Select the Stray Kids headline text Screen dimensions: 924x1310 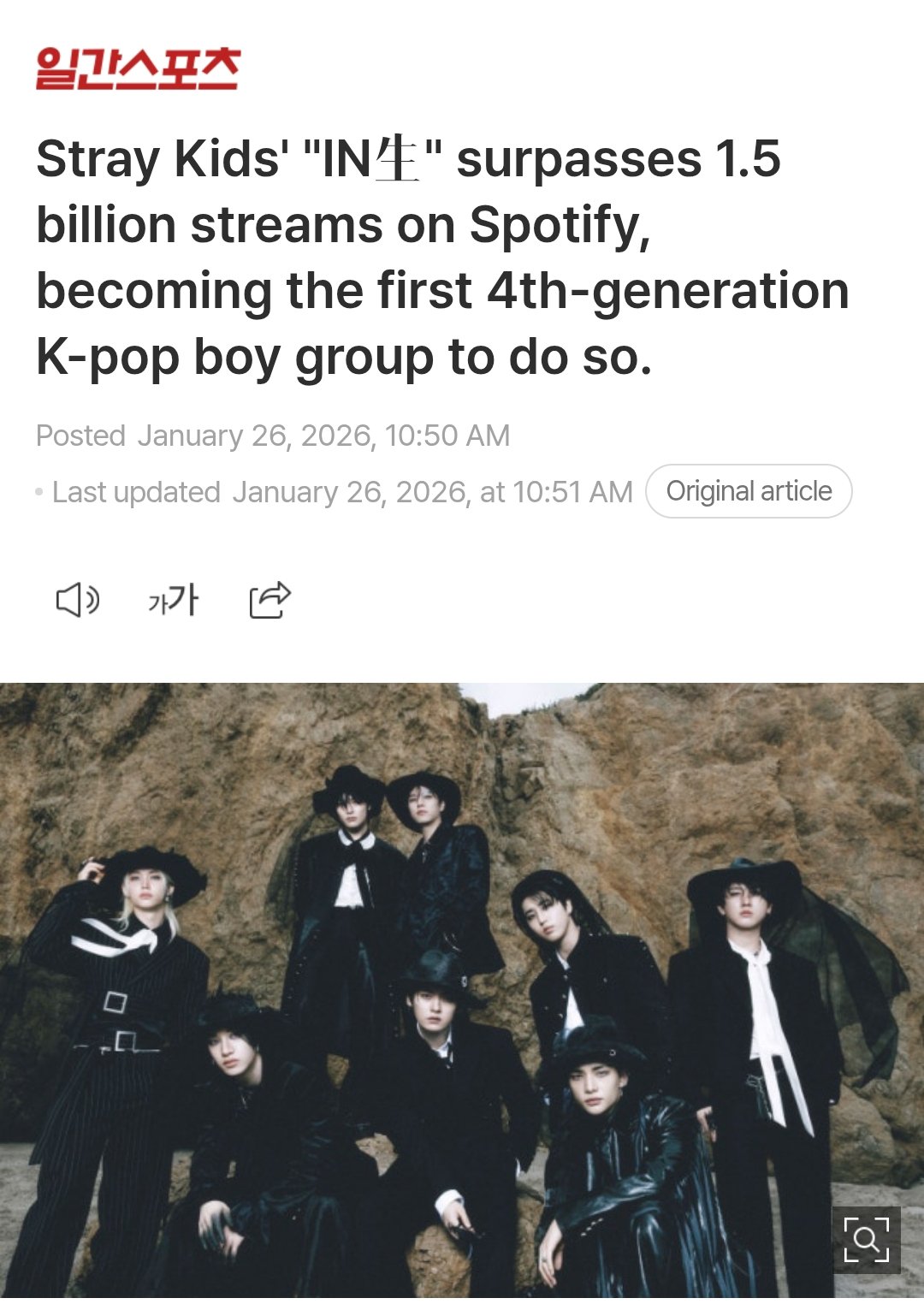[442, 258]
